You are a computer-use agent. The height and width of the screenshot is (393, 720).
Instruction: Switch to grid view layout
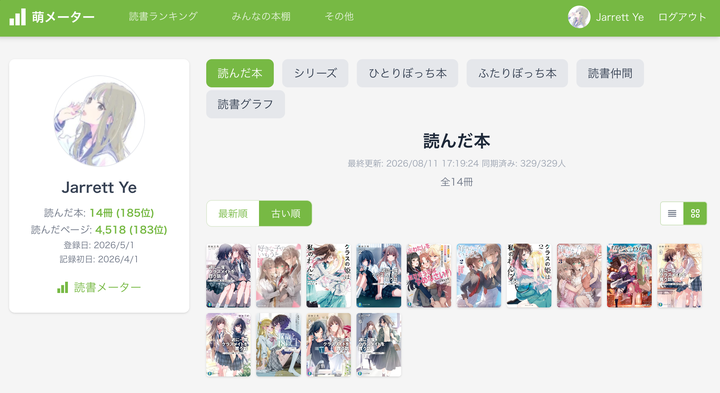pyautogui.click(x=695, y=213)
